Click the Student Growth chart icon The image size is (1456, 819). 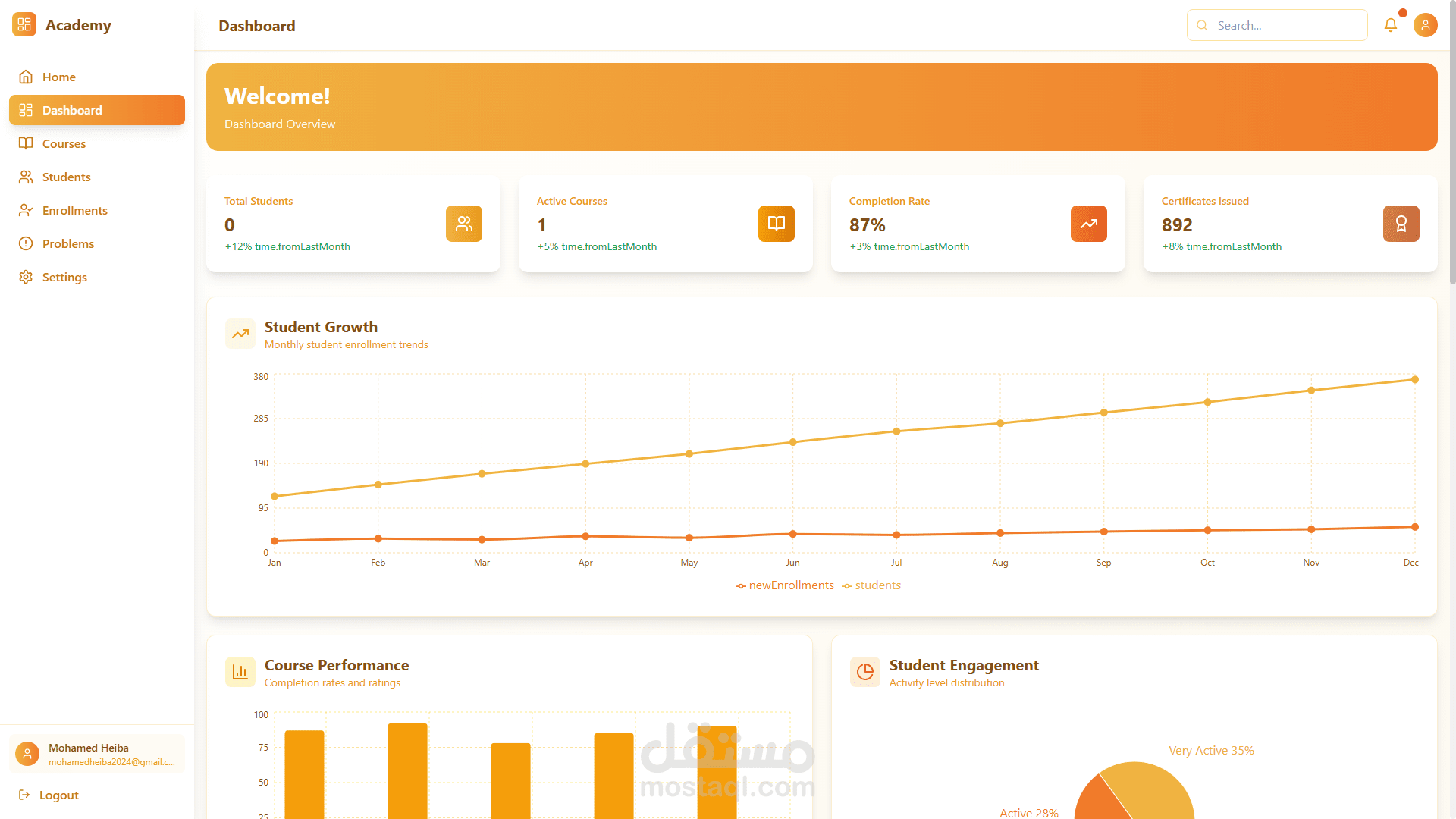[x=240, y=334]
